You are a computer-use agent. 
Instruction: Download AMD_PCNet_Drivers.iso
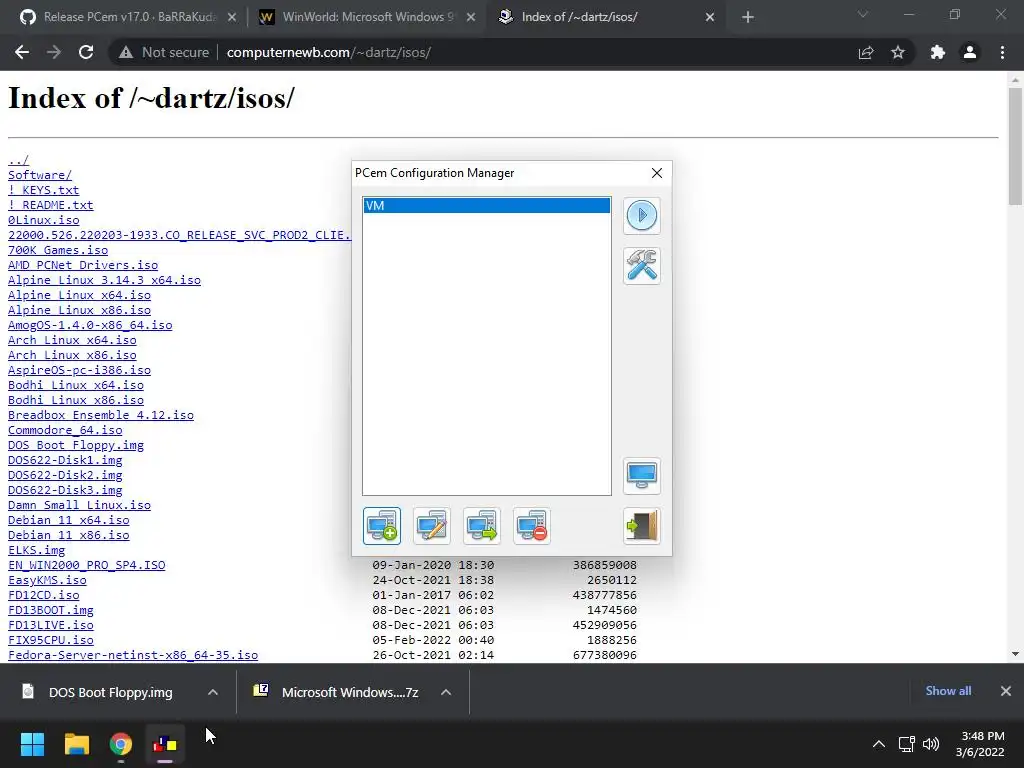click(x=83, y=265)
